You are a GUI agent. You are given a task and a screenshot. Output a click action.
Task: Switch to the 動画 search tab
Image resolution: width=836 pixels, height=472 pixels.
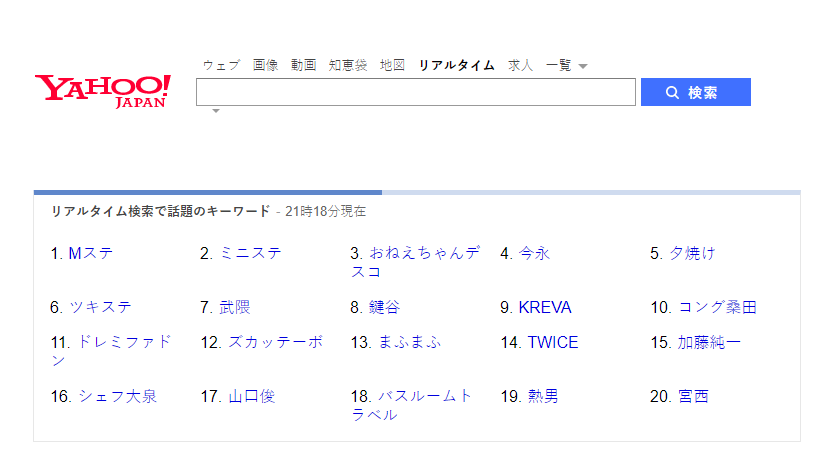click(x=303, y=65)
